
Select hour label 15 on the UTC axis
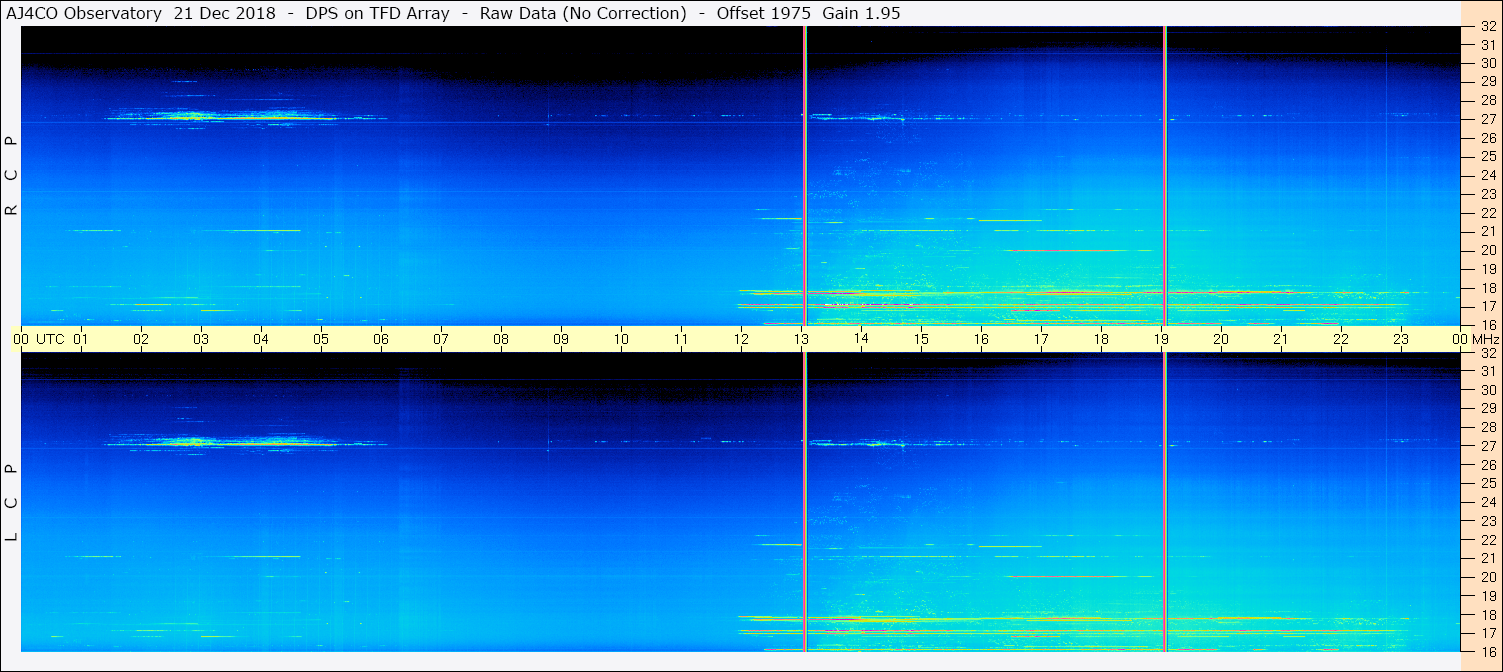921,339
